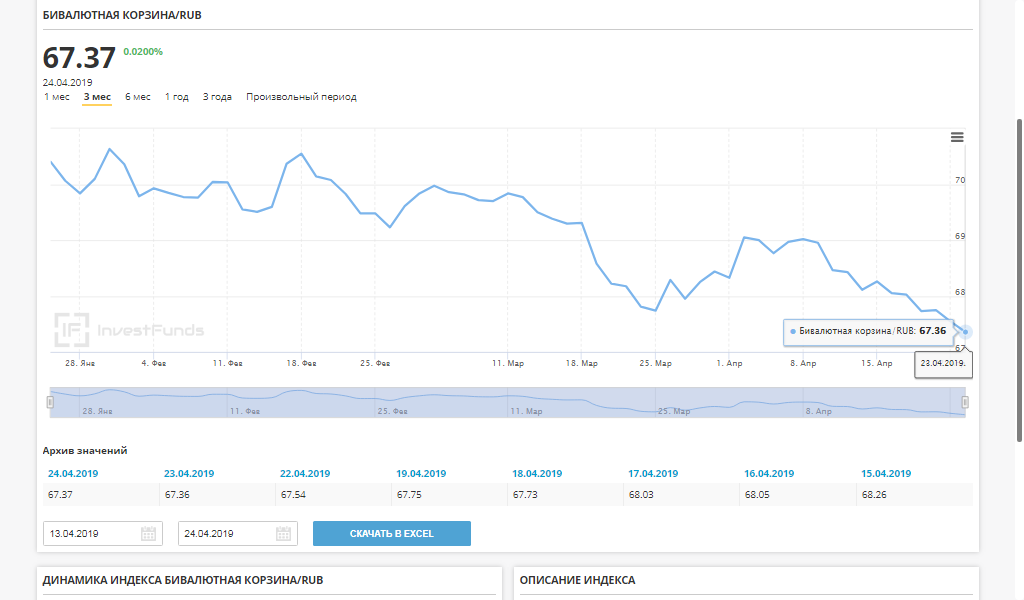
Task: Open calendar picker for start date 13.04.2019
Action: coord(149,534)
